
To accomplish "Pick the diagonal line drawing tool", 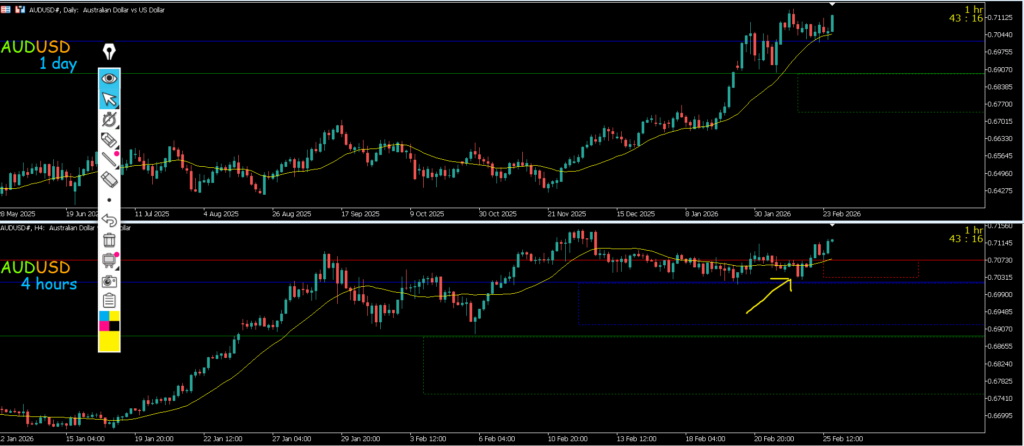I will [109, 159].
